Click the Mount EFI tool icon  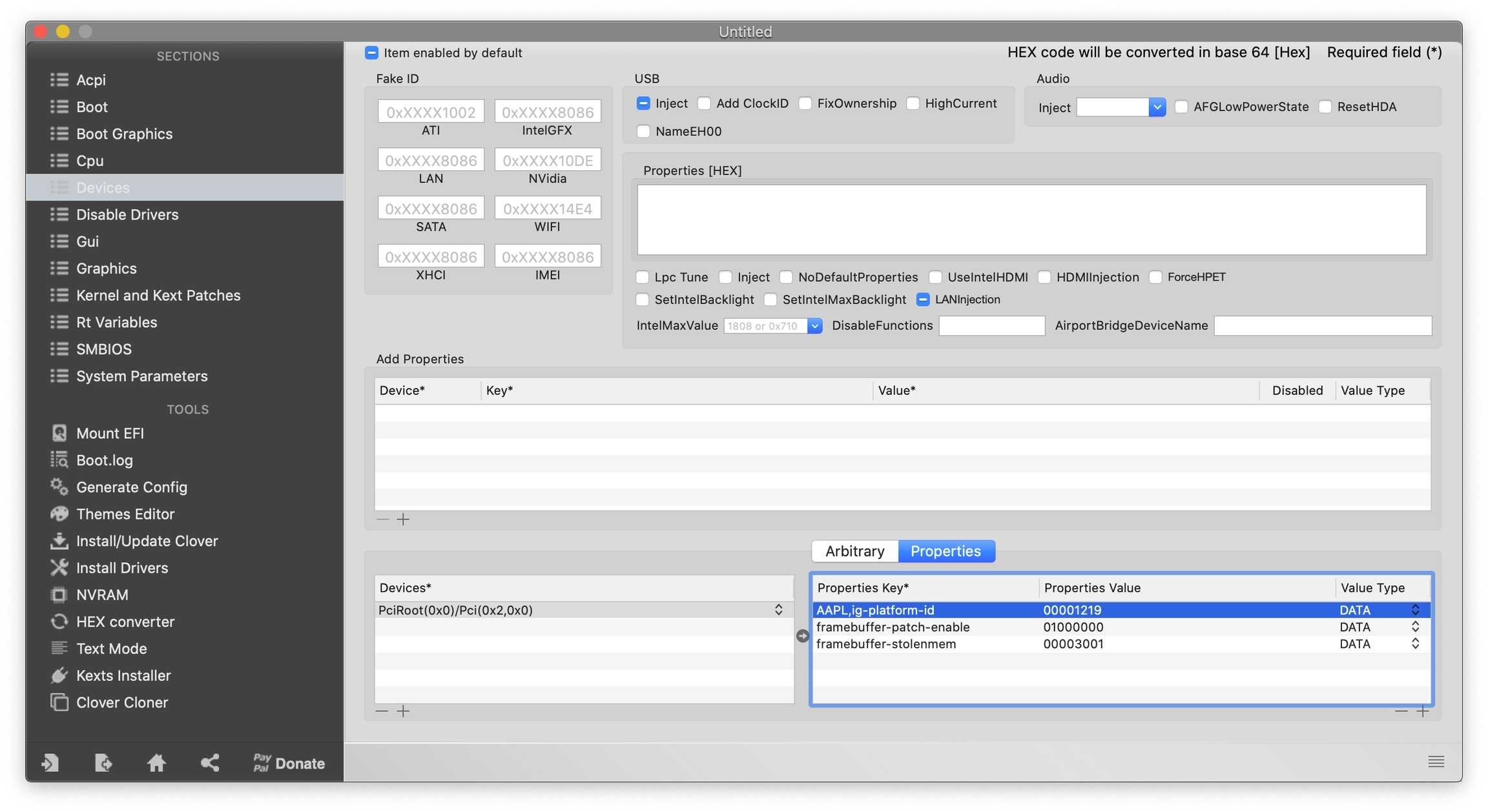[x=59, y=433]
